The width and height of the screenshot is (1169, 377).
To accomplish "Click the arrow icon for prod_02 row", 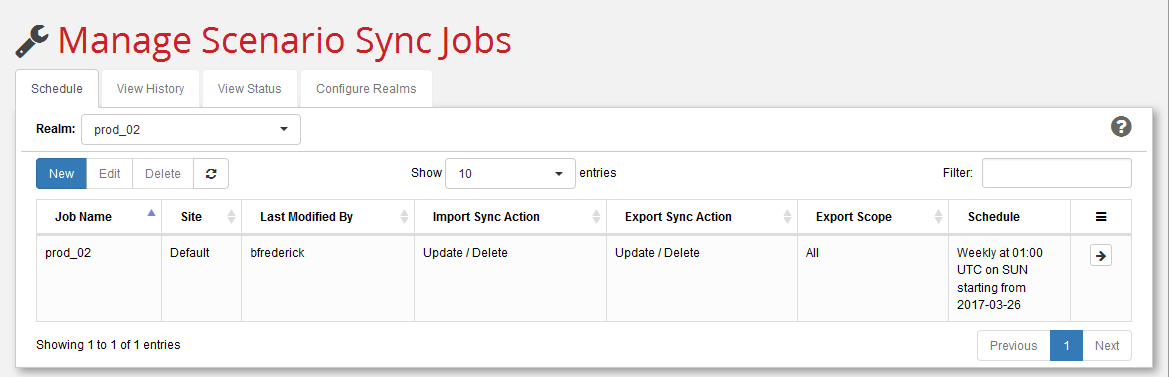I will [x=1100, y=255].
